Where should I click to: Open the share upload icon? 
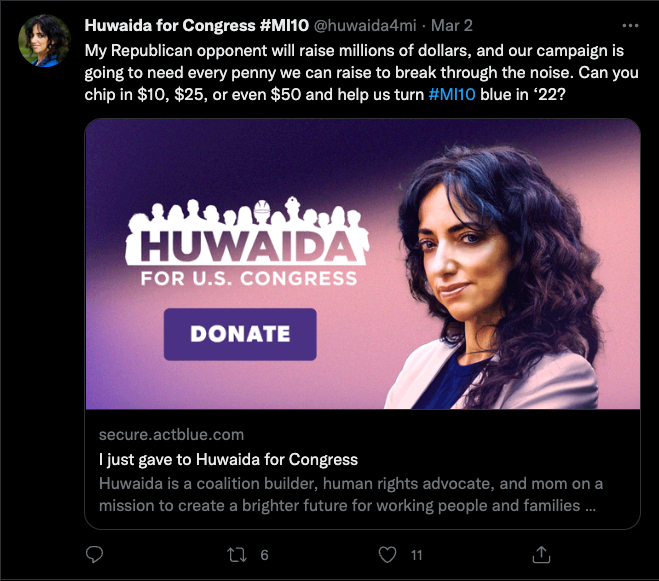(x=541, y=555)
